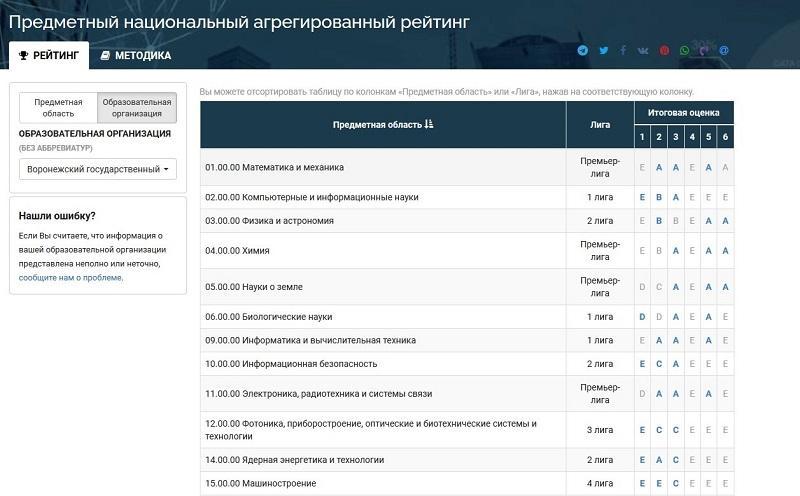Select the 'Образовательная организация' toggle button

pos(137,108)
